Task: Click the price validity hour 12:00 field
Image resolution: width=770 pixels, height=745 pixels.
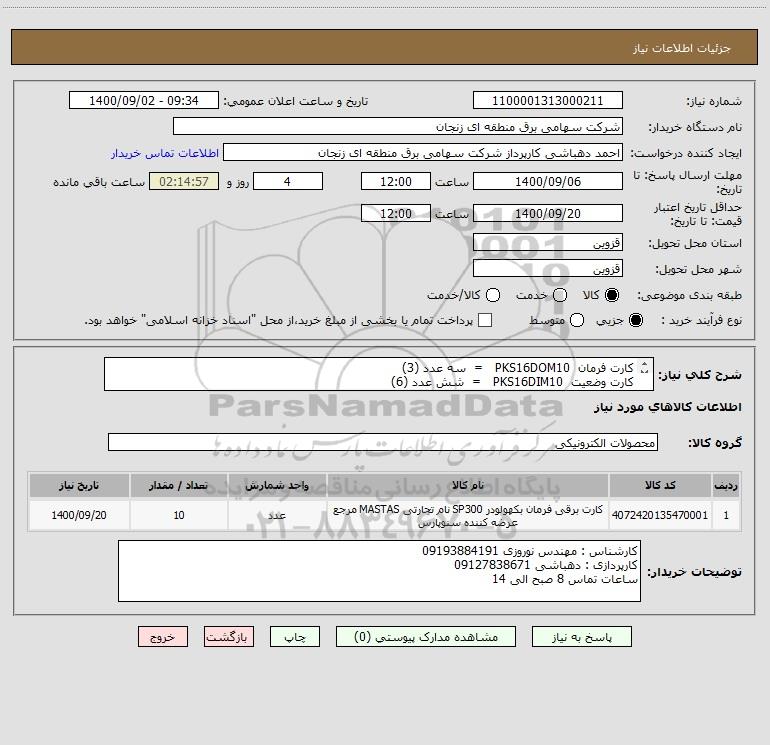Action: 395,213
